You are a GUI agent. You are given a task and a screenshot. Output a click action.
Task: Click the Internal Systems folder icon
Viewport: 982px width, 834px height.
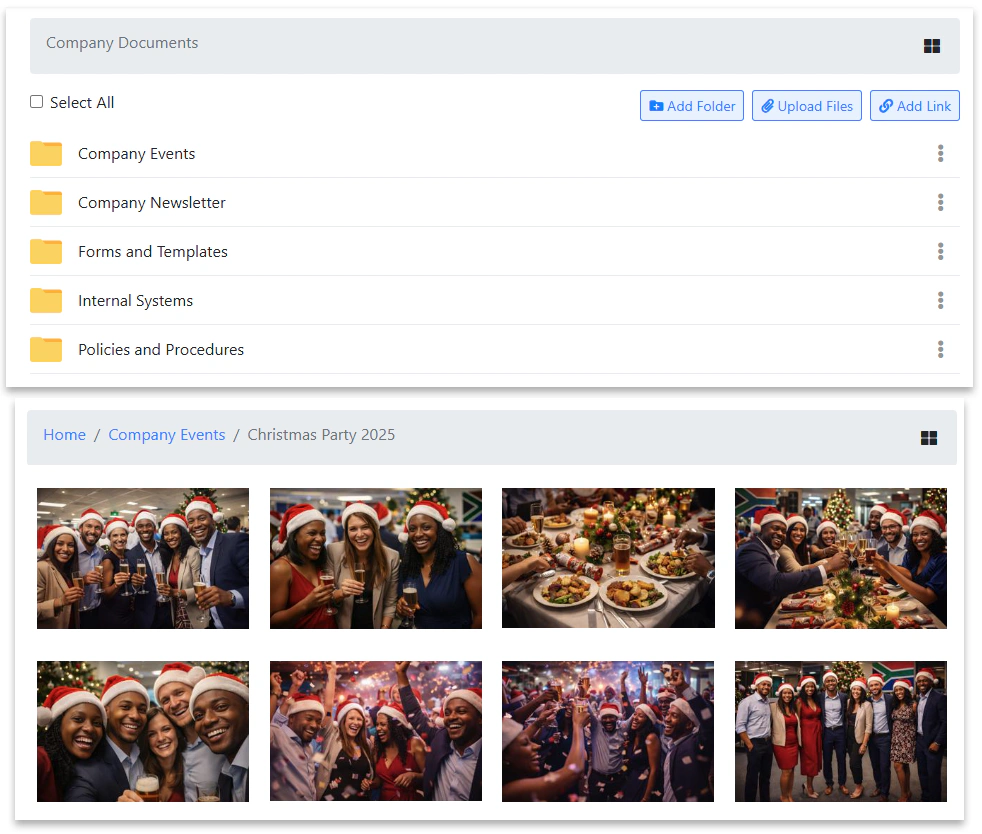pyautogui.click(x=46, y=301)
